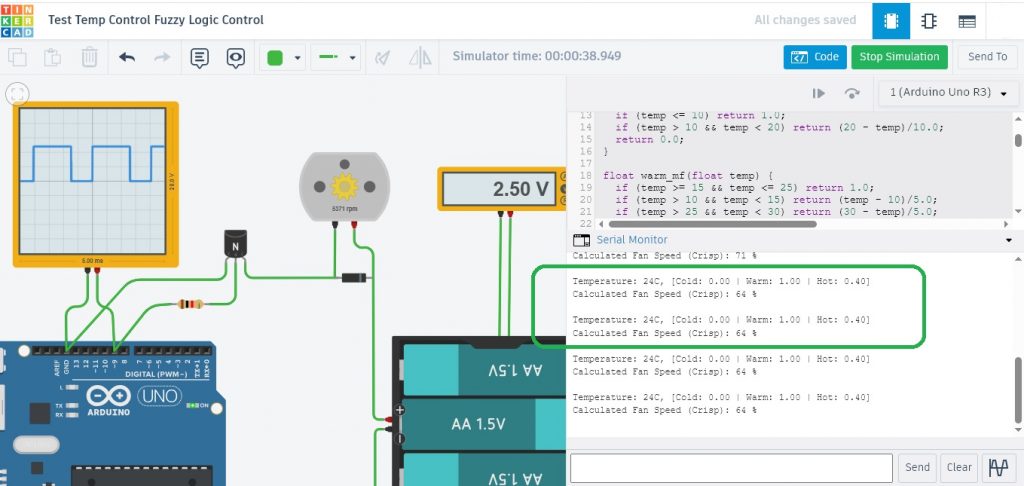Open the Notes tool
Viewport: 1024px width, 486px height.
click(x=200, y=57)
